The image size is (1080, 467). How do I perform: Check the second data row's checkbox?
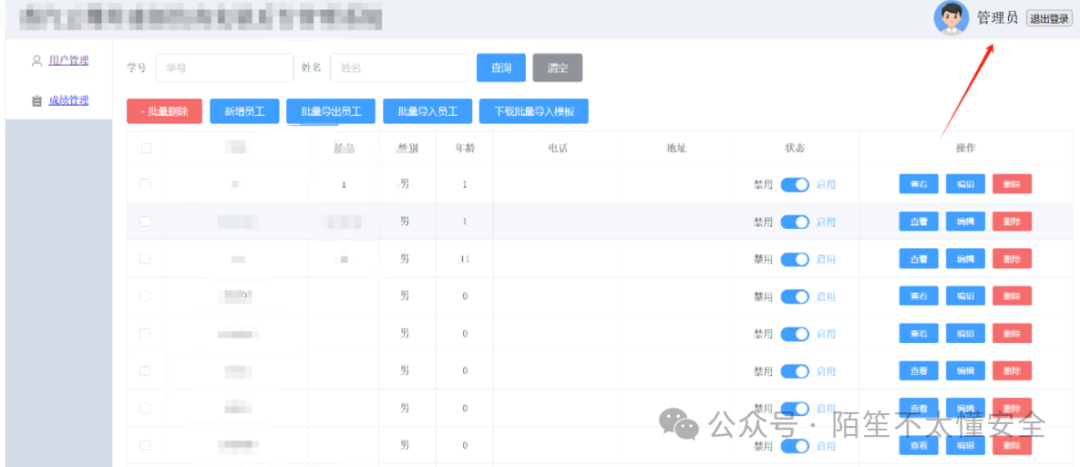[x=145, y=221]
